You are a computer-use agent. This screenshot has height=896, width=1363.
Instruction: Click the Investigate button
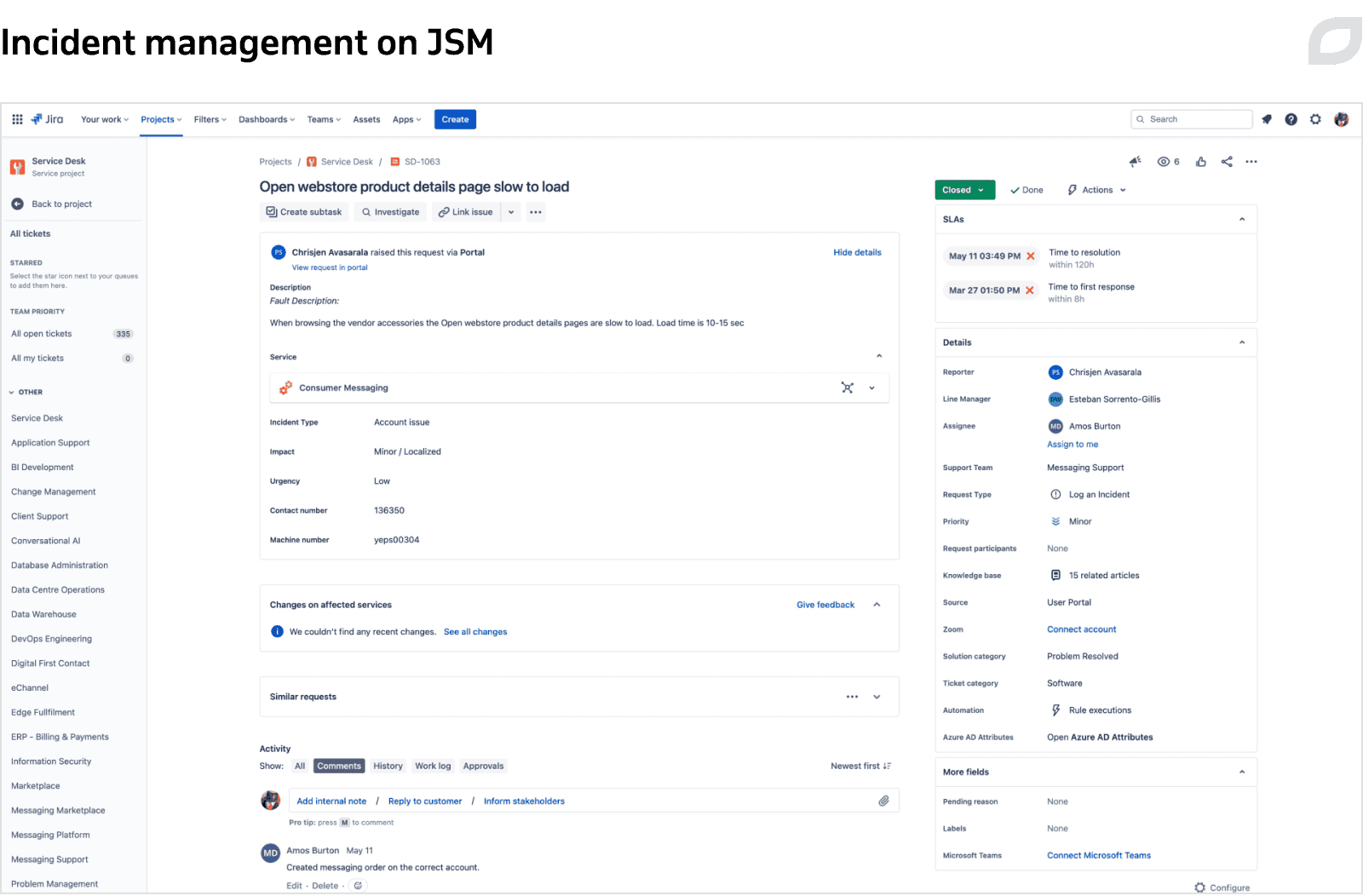[x=390, y=212]
